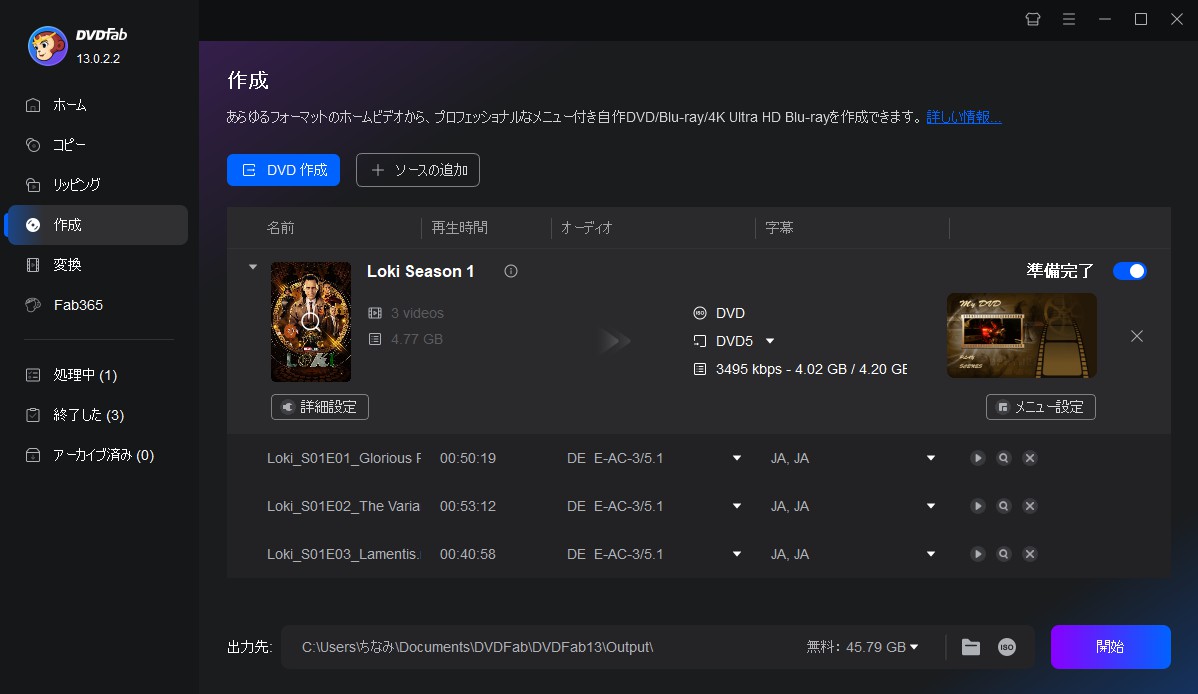Click the 3495 kbps bitrate text
Viewport: 1198px width, 694px height.
click(x=811, y=369)
